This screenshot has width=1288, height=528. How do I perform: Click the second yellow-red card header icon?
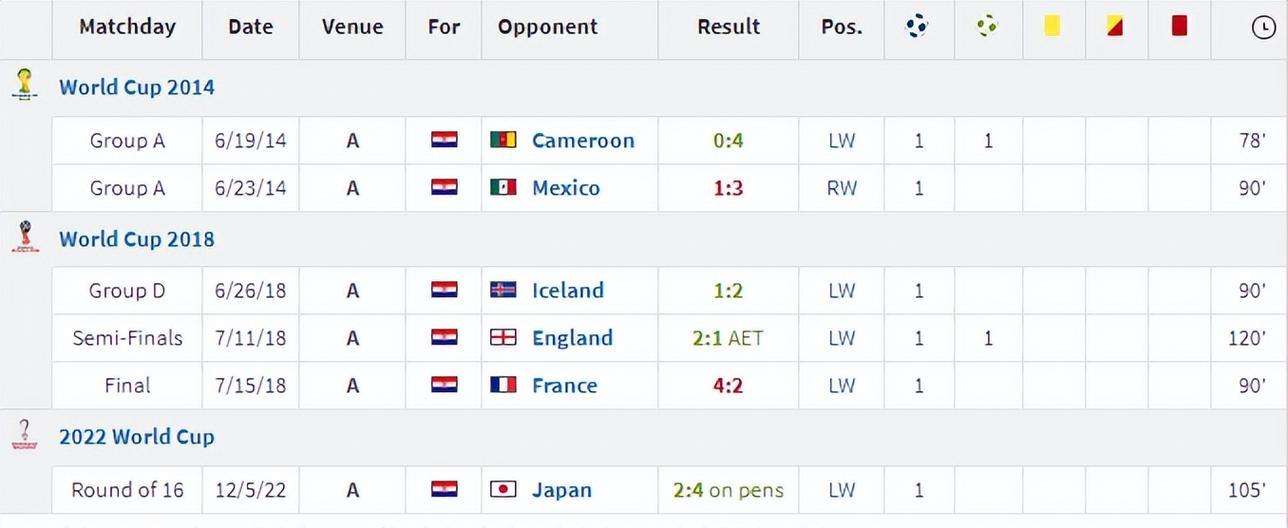click(1115, 26)
